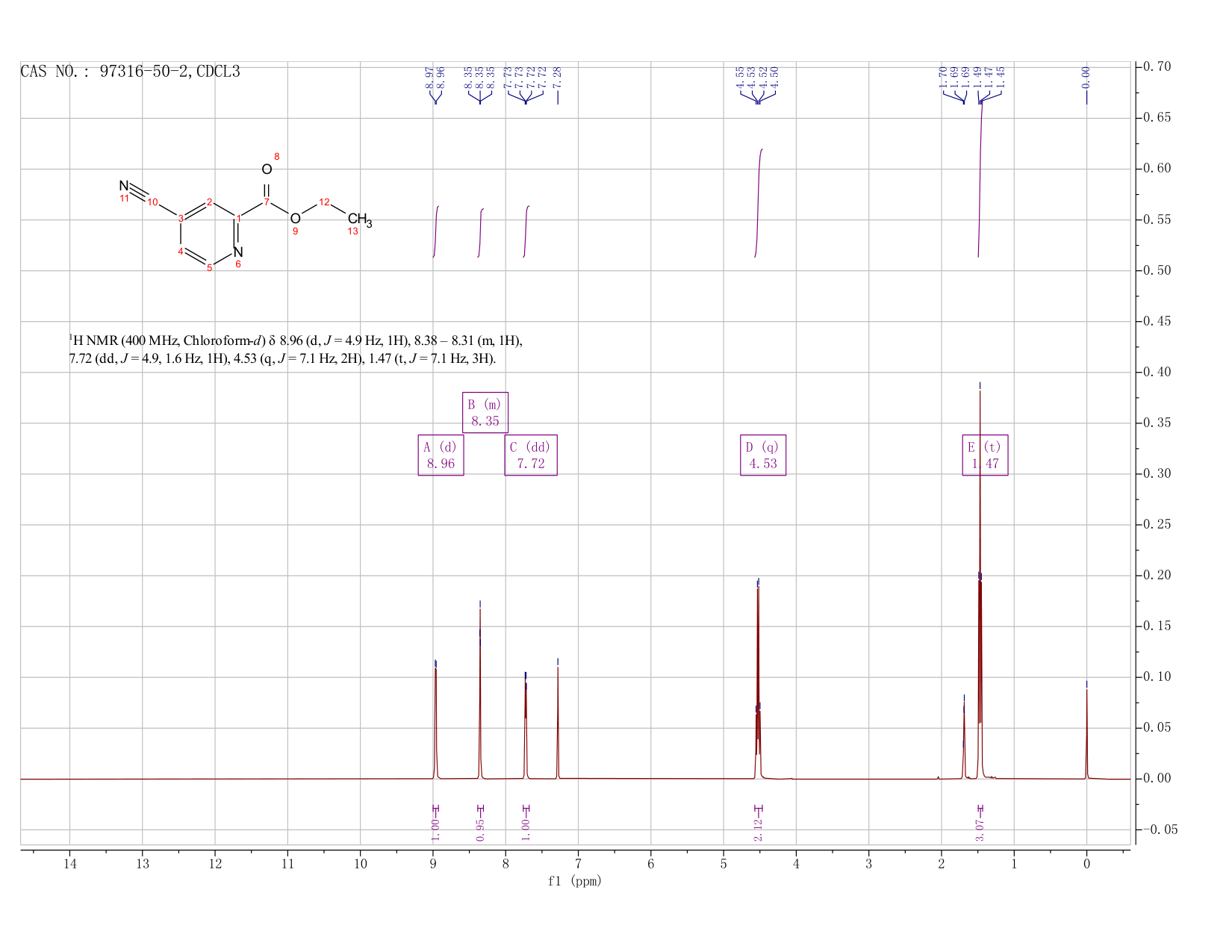Click the integral curve above 4.53 ppm
The image size is (1232, 952).
[758, 203]
